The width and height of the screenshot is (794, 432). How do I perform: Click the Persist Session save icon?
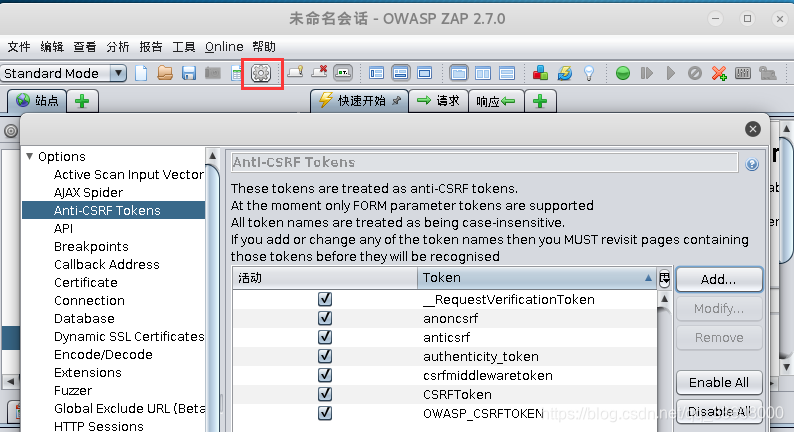(x=189, y=73)
